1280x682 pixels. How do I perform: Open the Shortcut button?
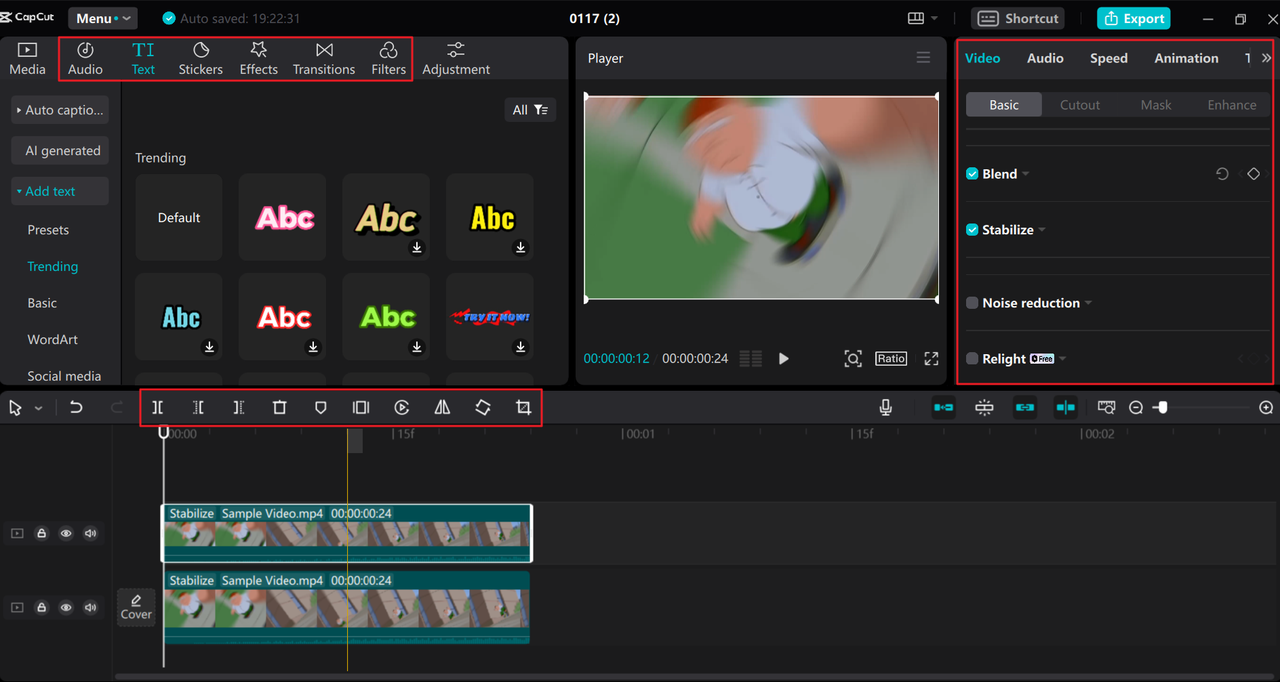pos(1018,18)
